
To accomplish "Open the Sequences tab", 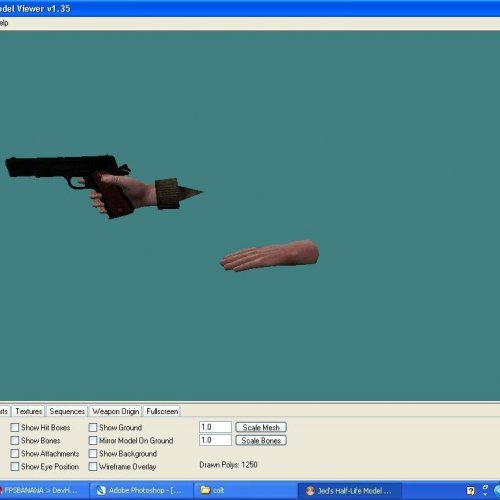I will [67, 411].
